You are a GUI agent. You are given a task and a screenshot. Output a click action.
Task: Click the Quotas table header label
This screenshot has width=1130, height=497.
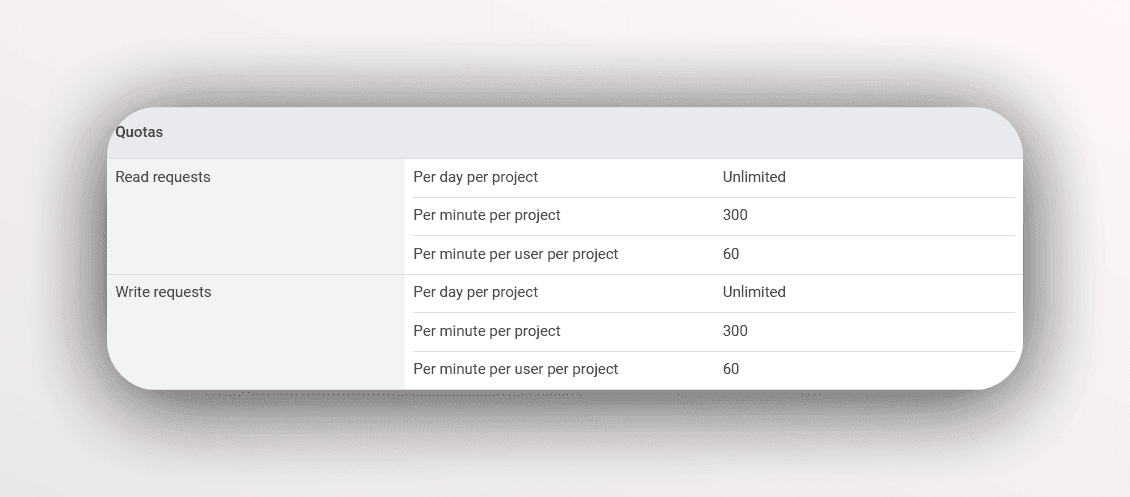coord(139,132)
